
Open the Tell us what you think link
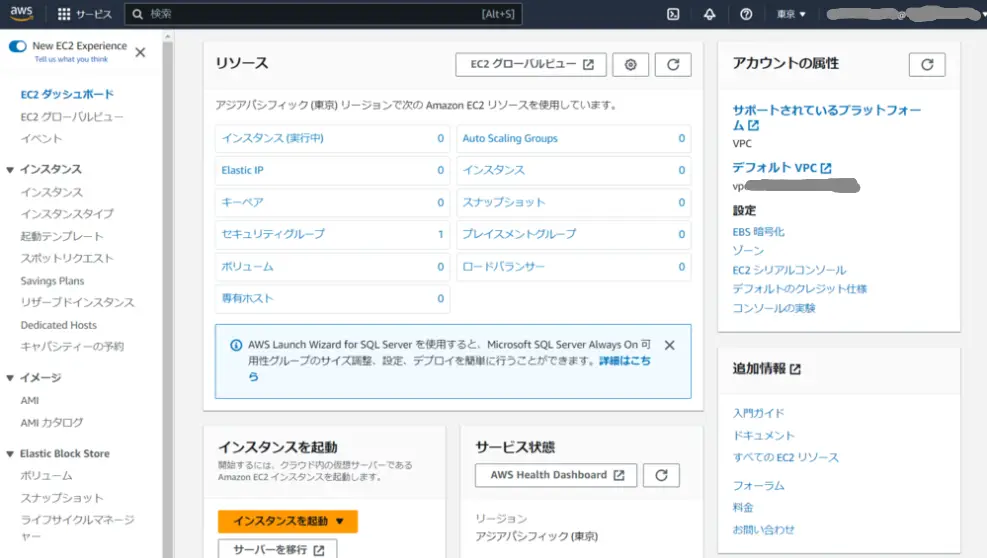tap(71, 59)
